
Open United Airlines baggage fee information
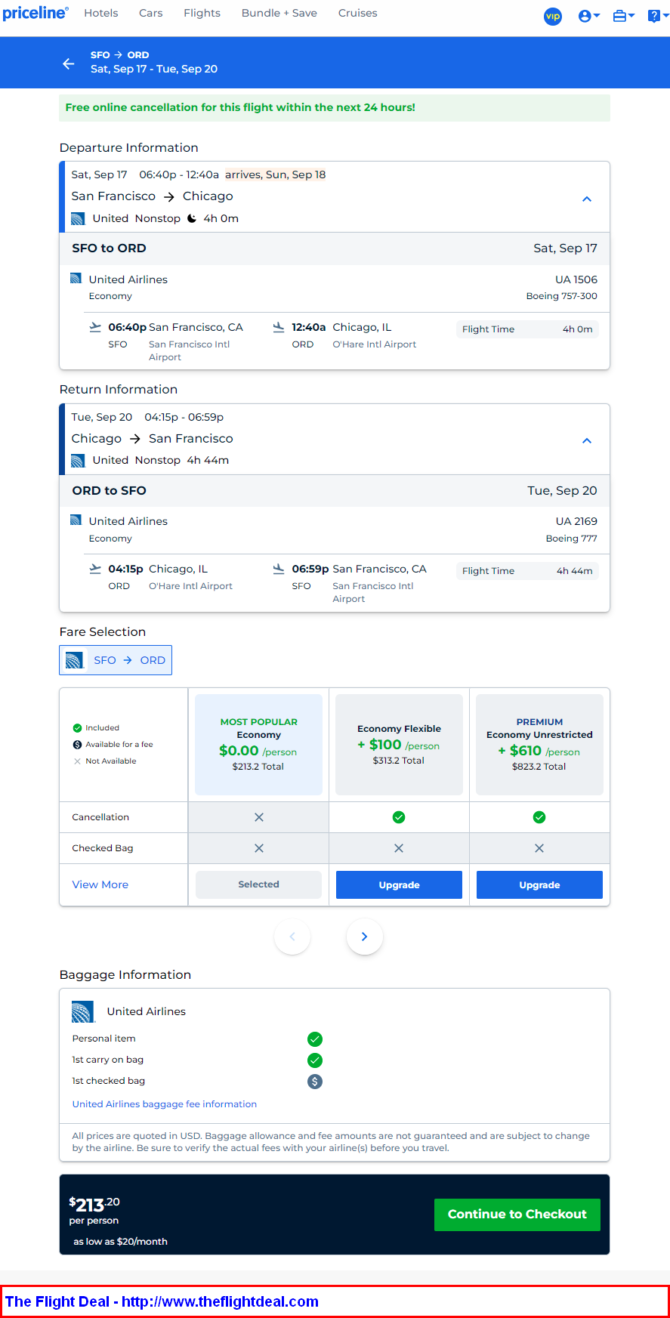click(164, 1104)
